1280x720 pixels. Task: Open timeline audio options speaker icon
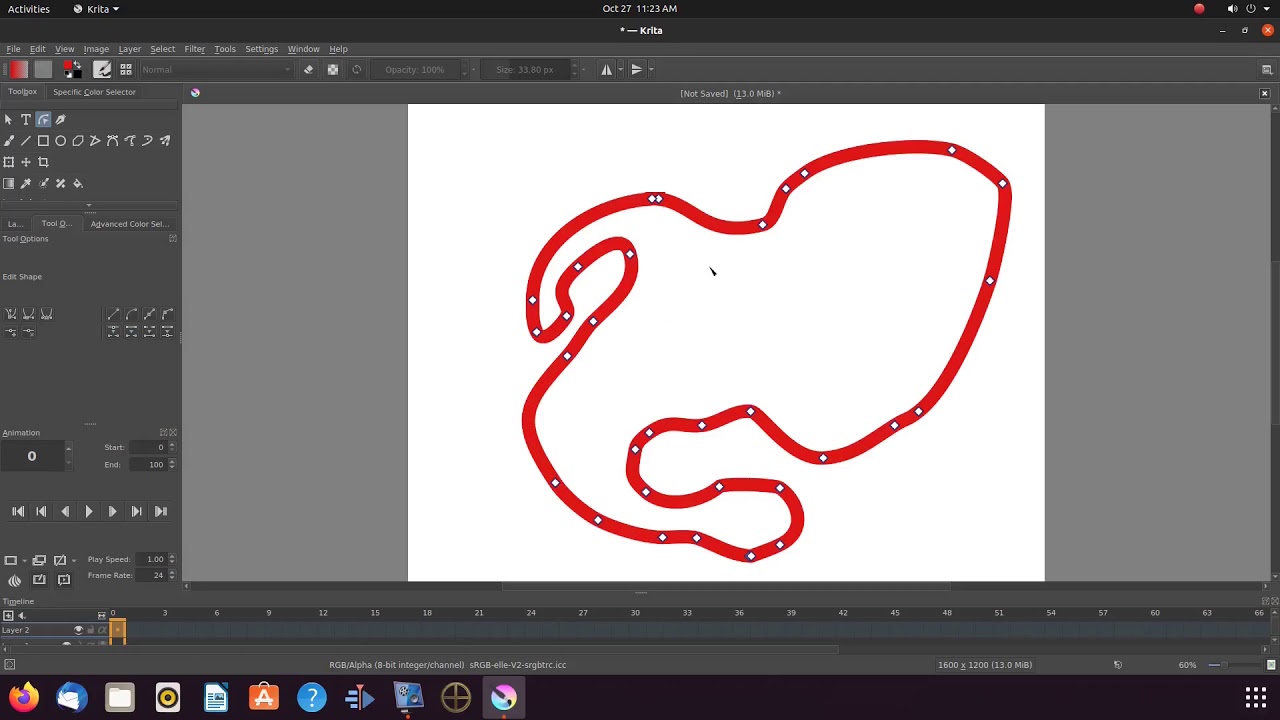click(x=21, y=615)
